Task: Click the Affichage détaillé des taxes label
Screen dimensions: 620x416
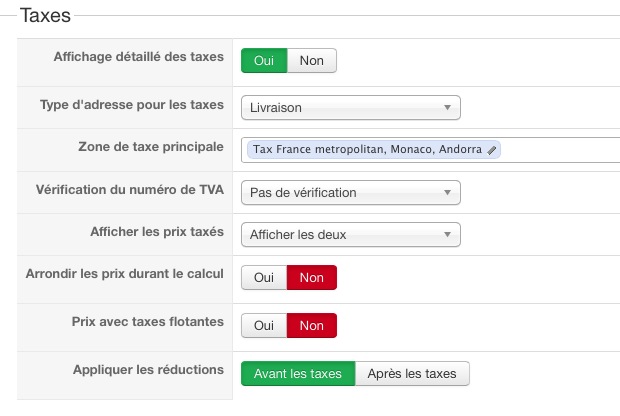Action: point(138,57)
